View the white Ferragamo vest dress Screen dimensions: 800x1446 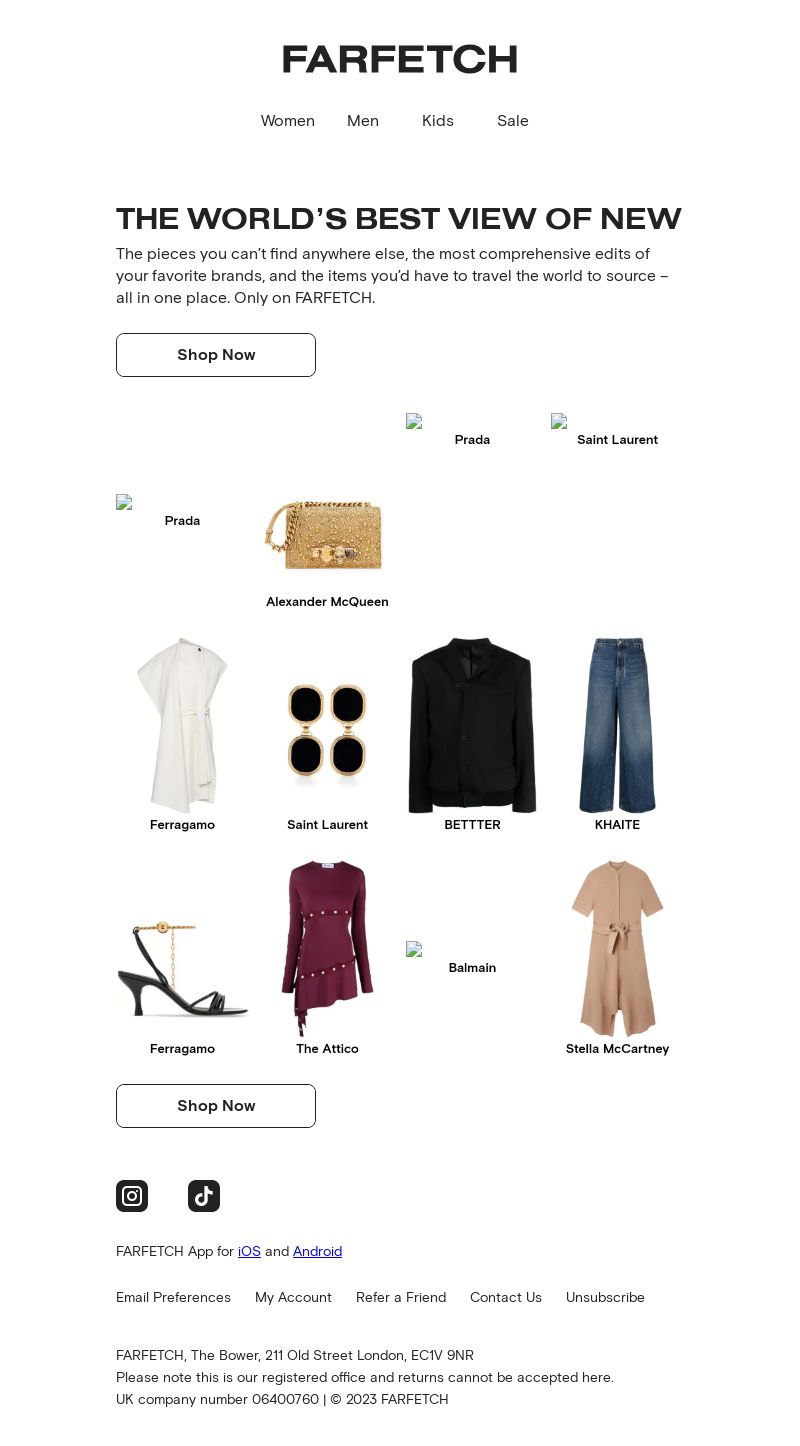tap(182, 725)
